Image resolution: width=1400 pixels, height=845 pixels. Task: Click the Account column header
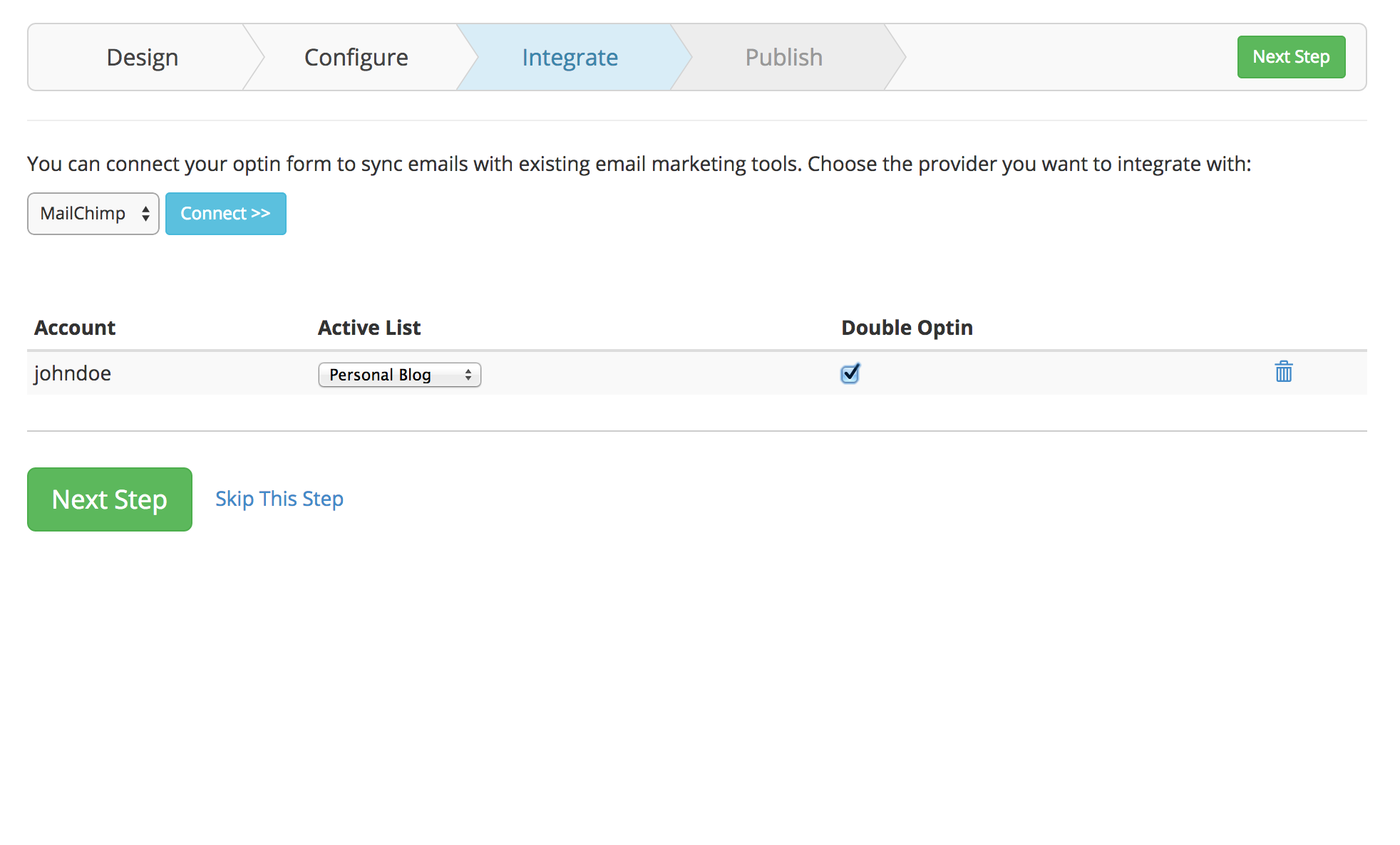point(75,328)
